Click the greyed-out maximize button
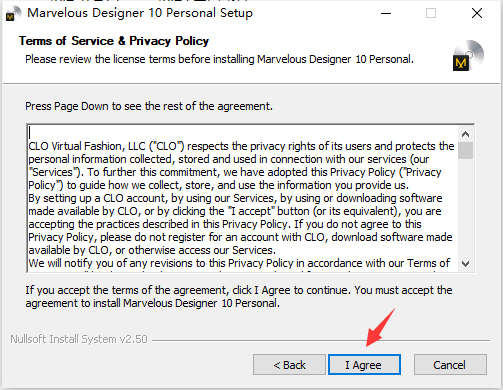Screen dimensions: 503x390 pos(431,13)
